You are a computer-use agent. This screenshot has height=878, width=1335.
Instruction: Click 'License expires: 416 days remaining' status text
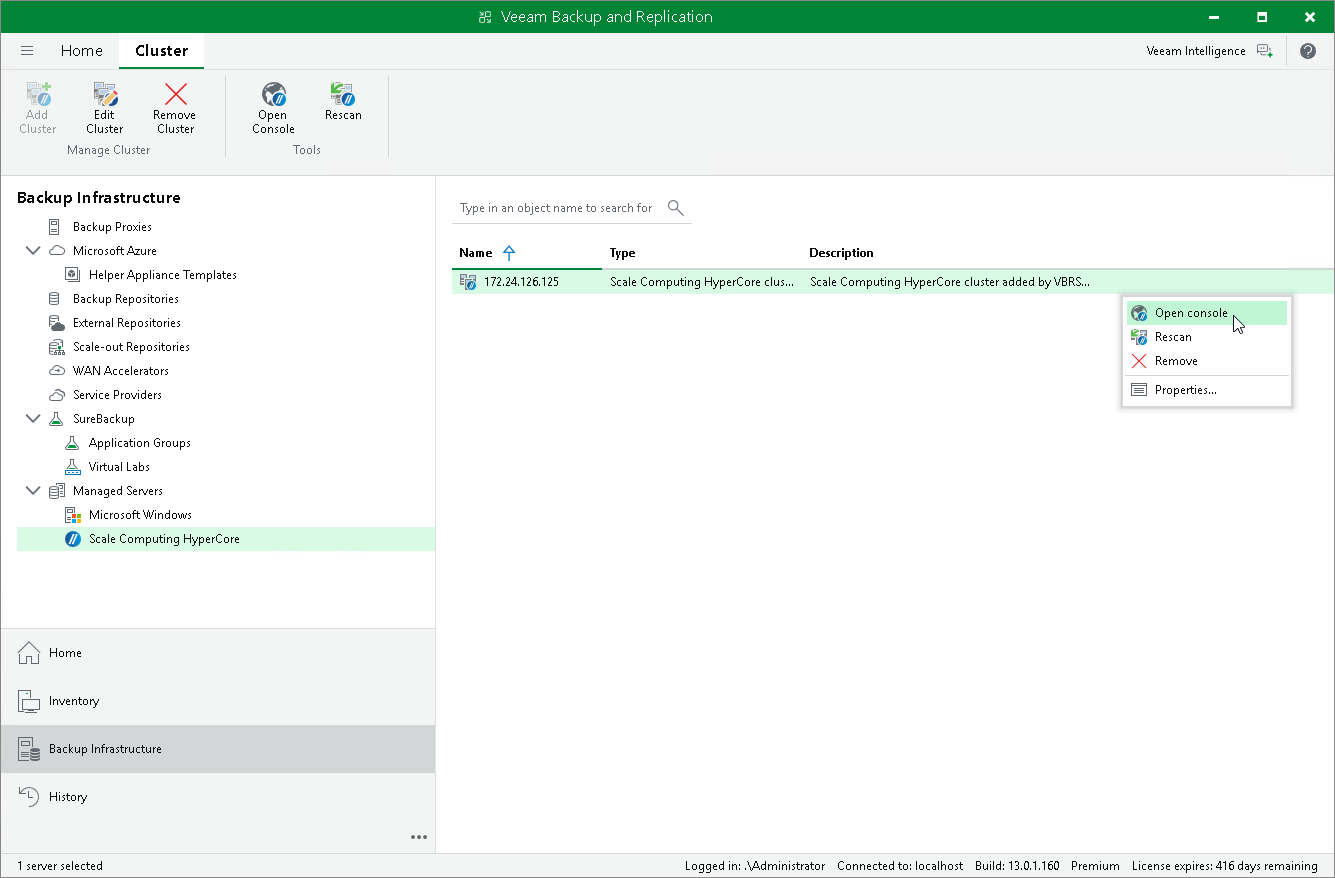1225,866
